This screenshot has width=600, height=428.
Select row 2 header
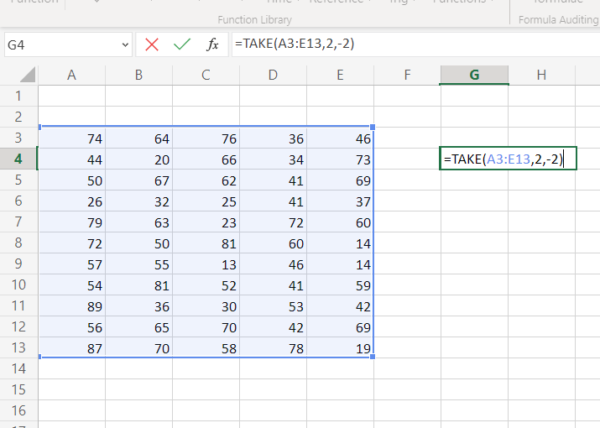coord(18,117)
